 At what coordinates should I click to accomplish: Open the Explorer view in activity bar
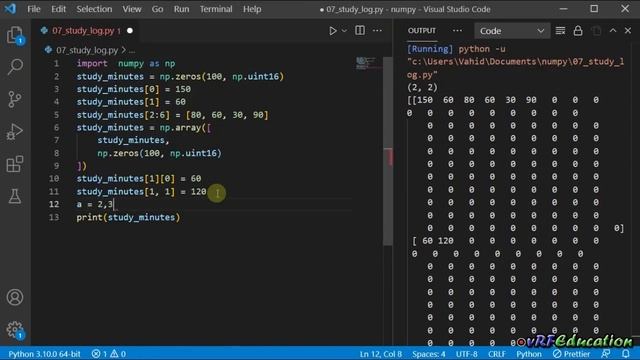(15, 35)
